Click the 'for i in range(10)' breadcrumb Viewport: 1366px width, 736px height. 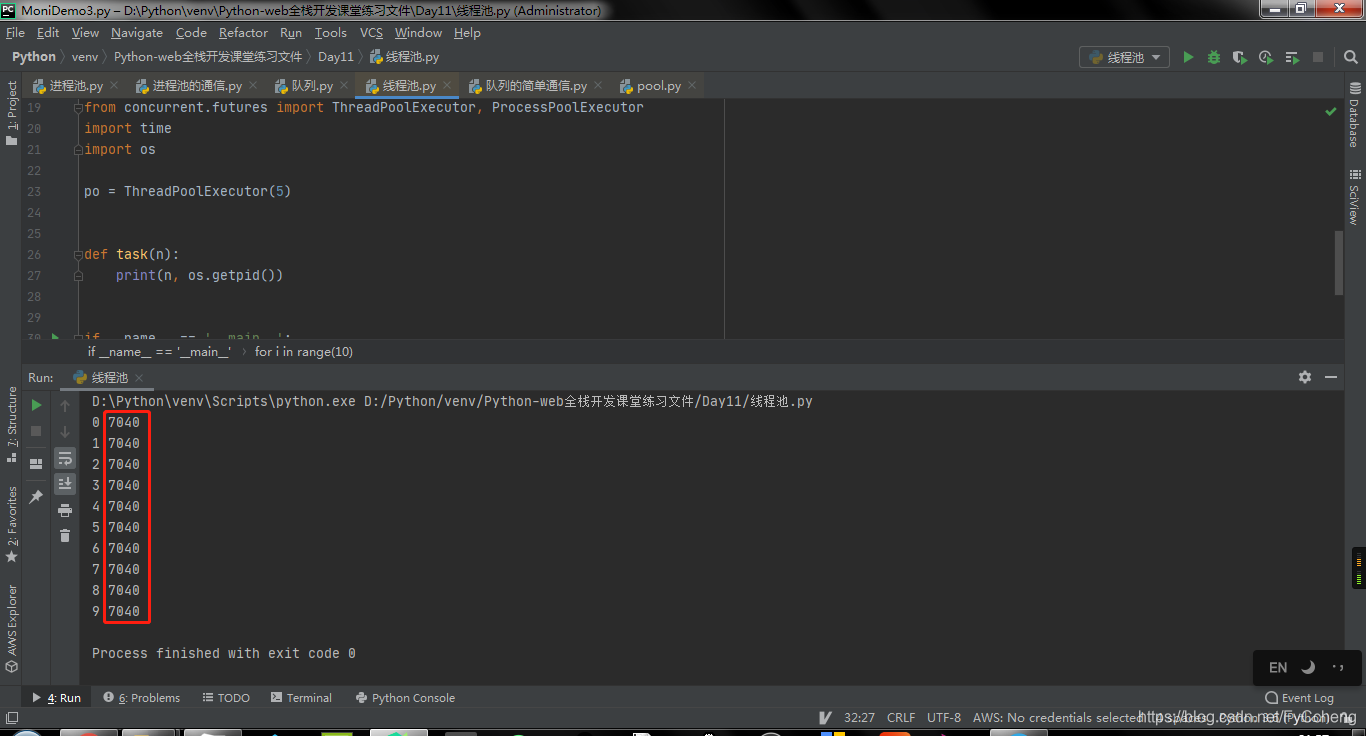point(304,352)
